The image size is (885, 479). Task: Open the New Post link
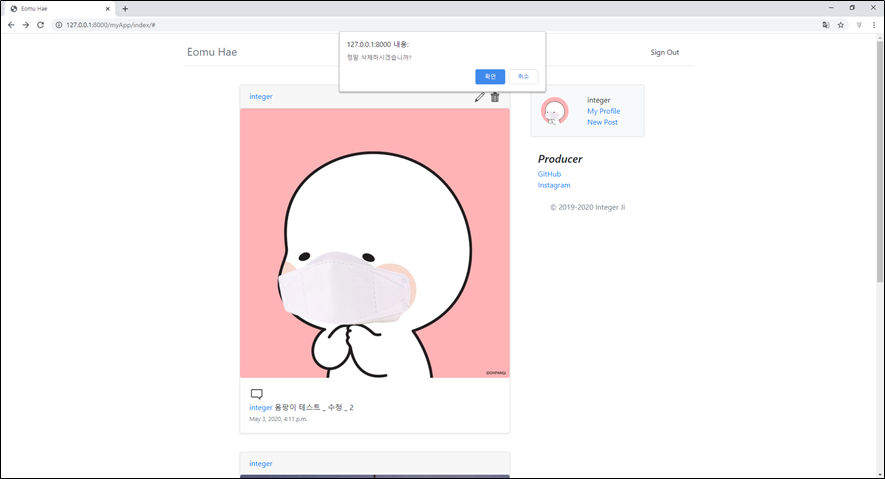[x=602, y=122]
